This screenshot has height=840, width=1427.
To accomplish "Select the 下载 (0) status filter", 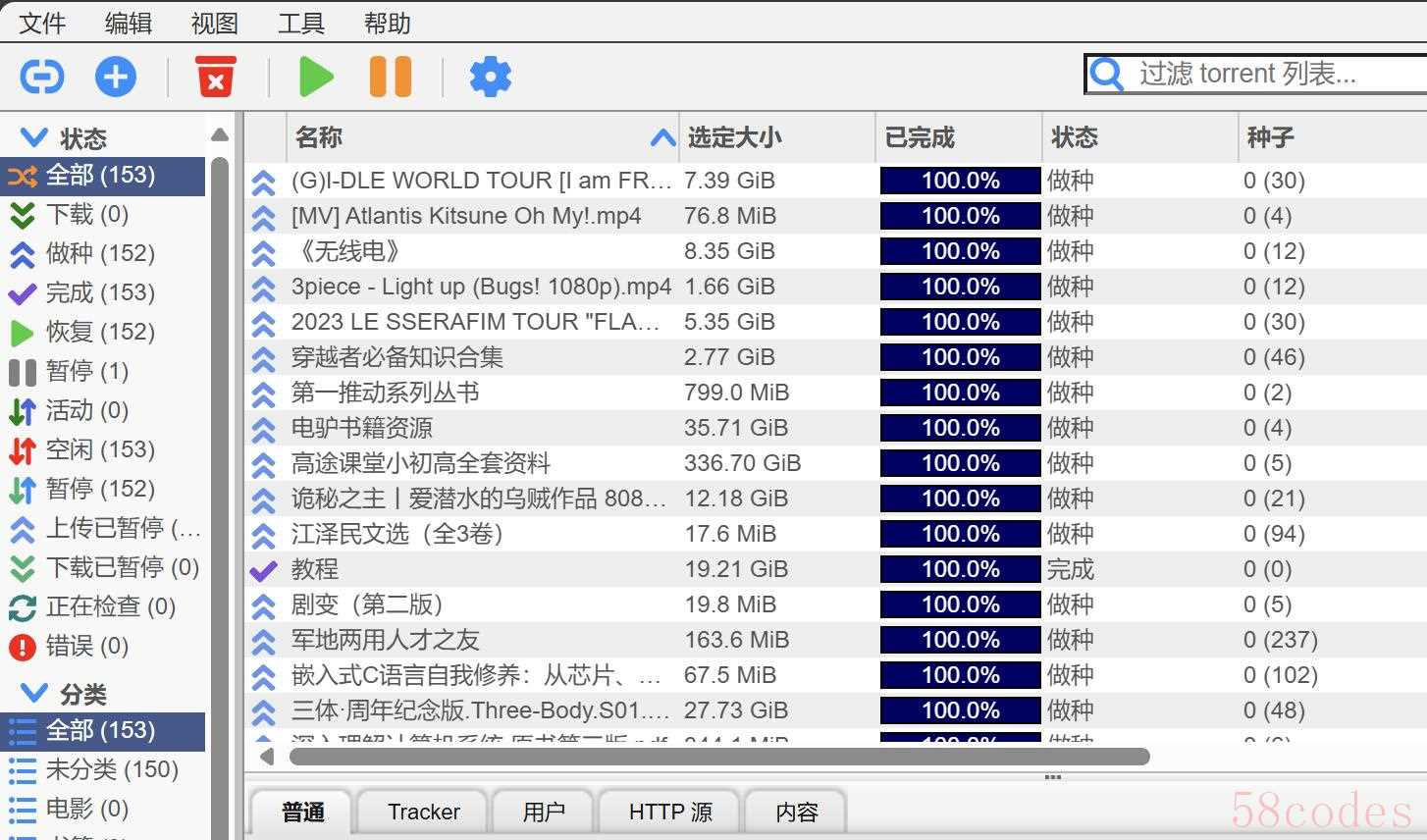I will point(102,215).
